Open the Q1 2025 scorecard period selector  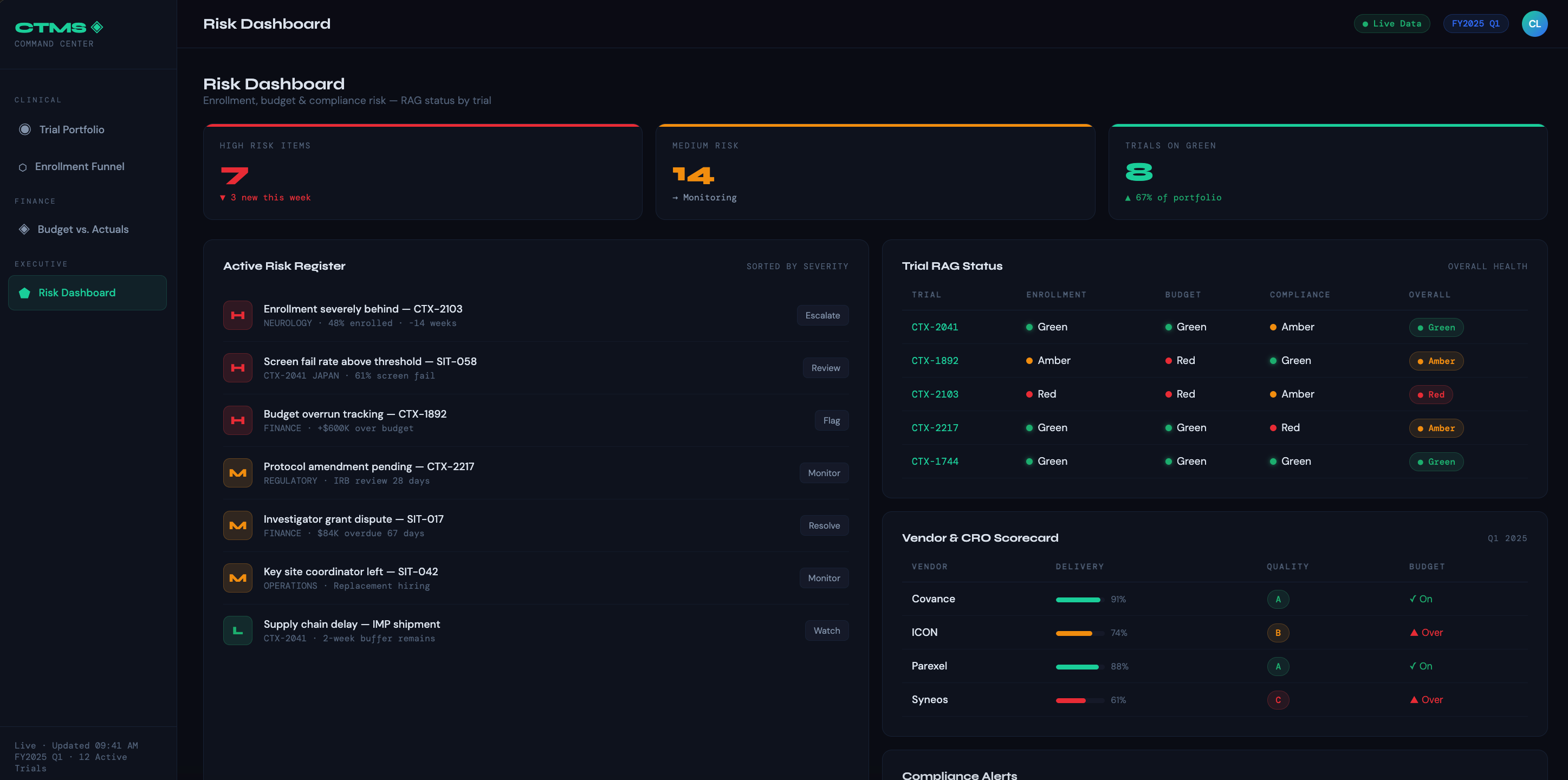pos(1507,538)
